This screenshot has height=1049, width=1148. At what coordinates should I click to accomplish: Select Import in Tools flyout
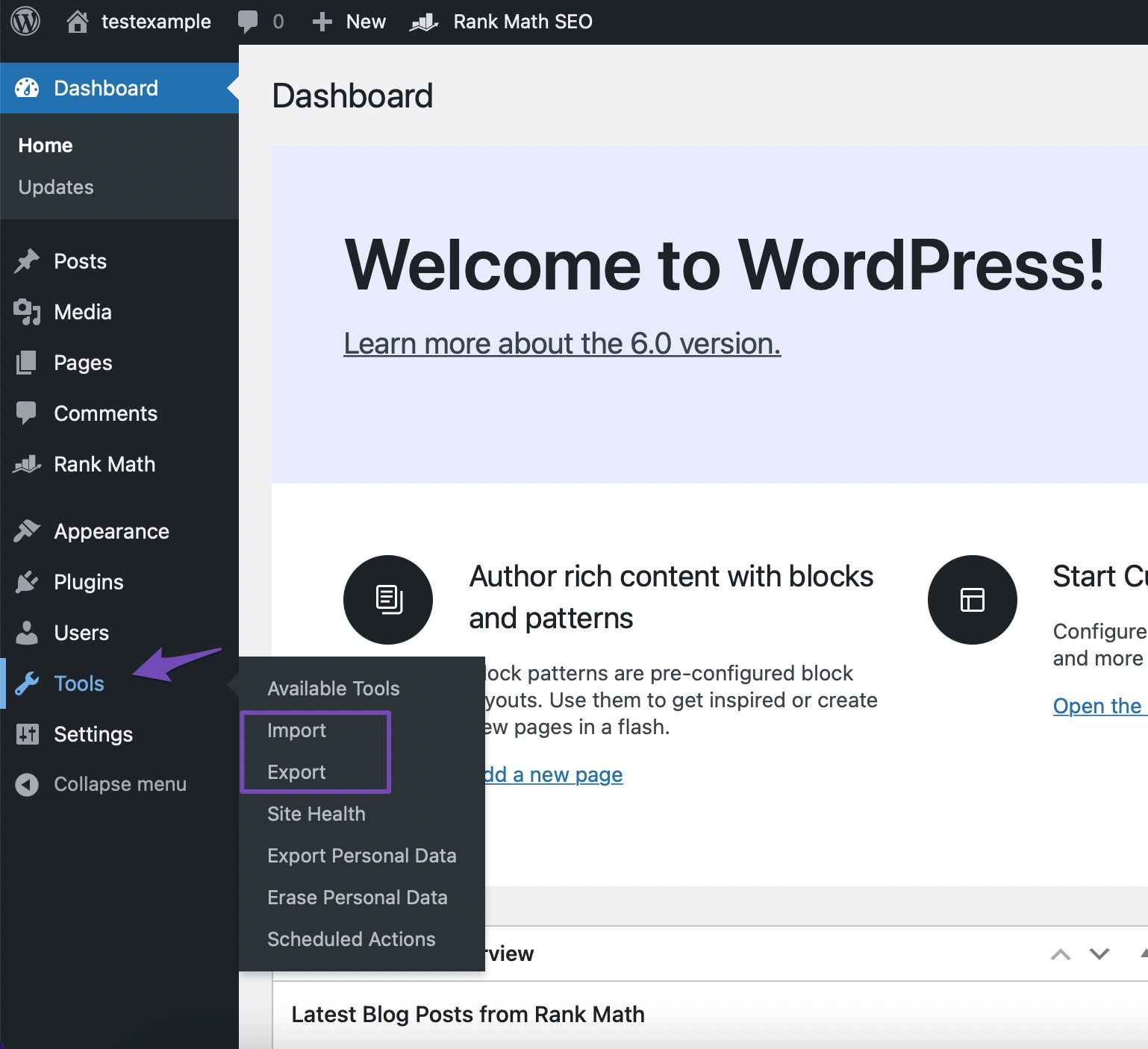tap(297, 730)
